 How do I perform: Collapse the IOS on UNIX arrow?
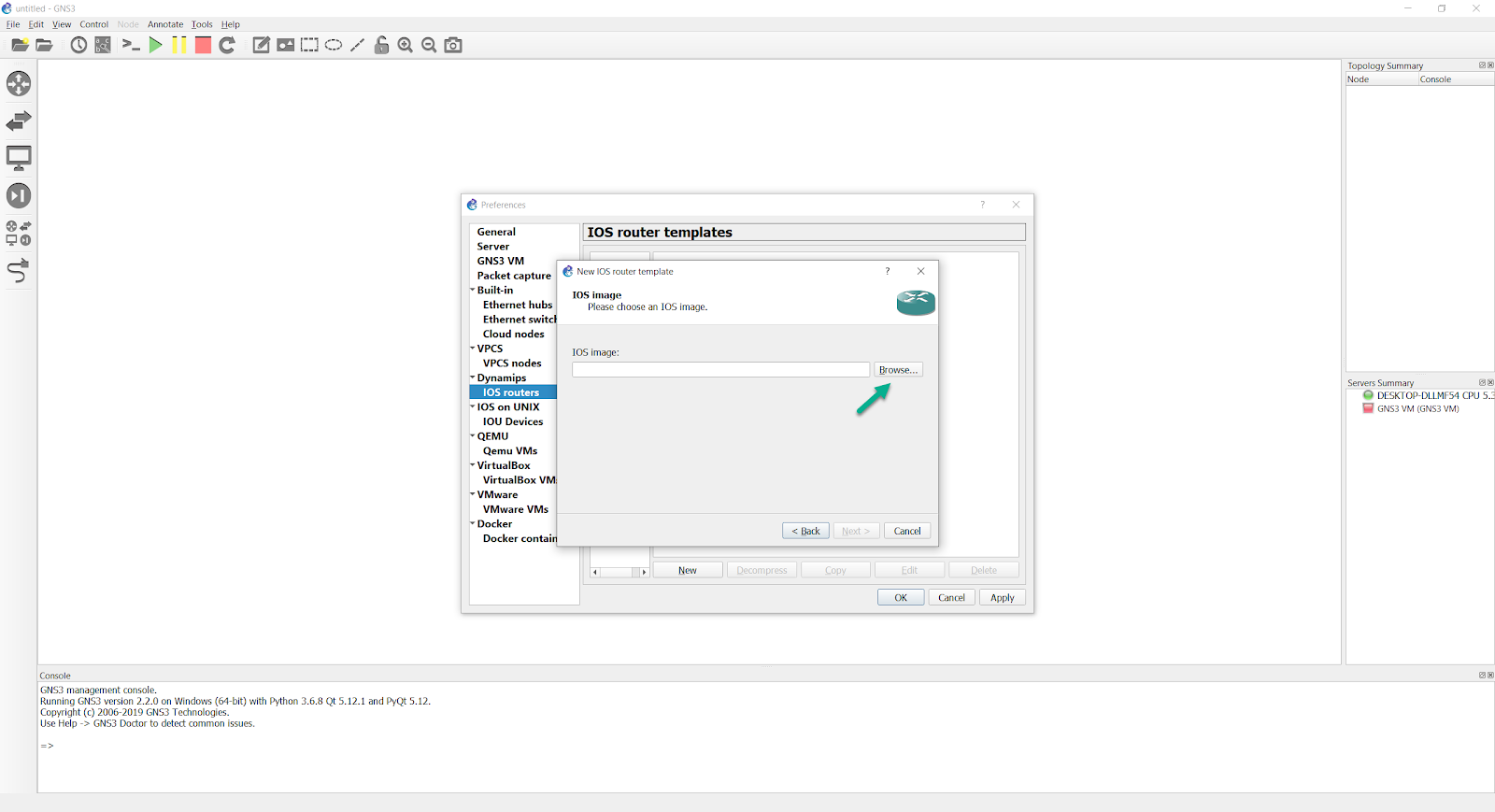[473, 406]
